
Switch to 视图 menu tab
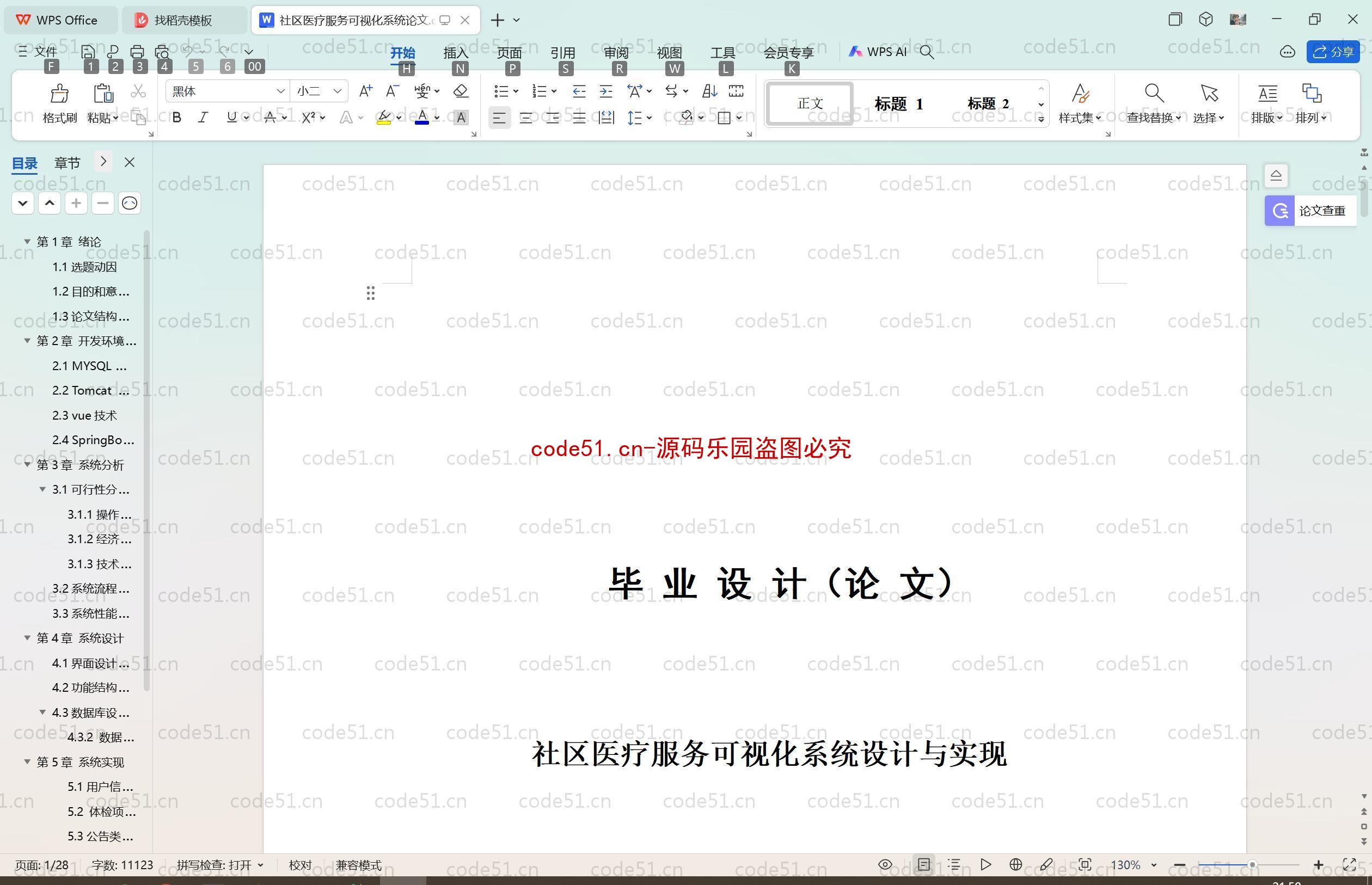(669, 51)
